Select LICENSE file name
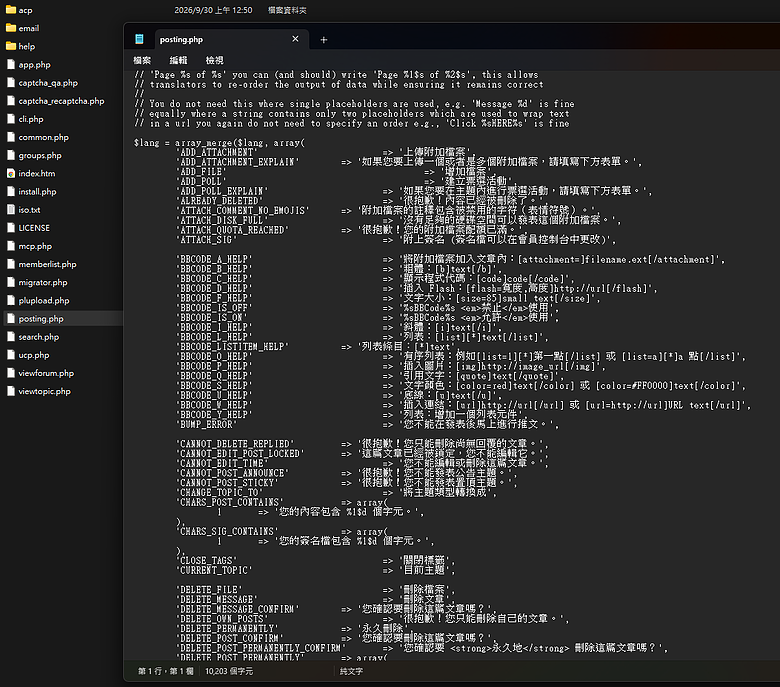The image size is (780, 687). click(34, 228)
